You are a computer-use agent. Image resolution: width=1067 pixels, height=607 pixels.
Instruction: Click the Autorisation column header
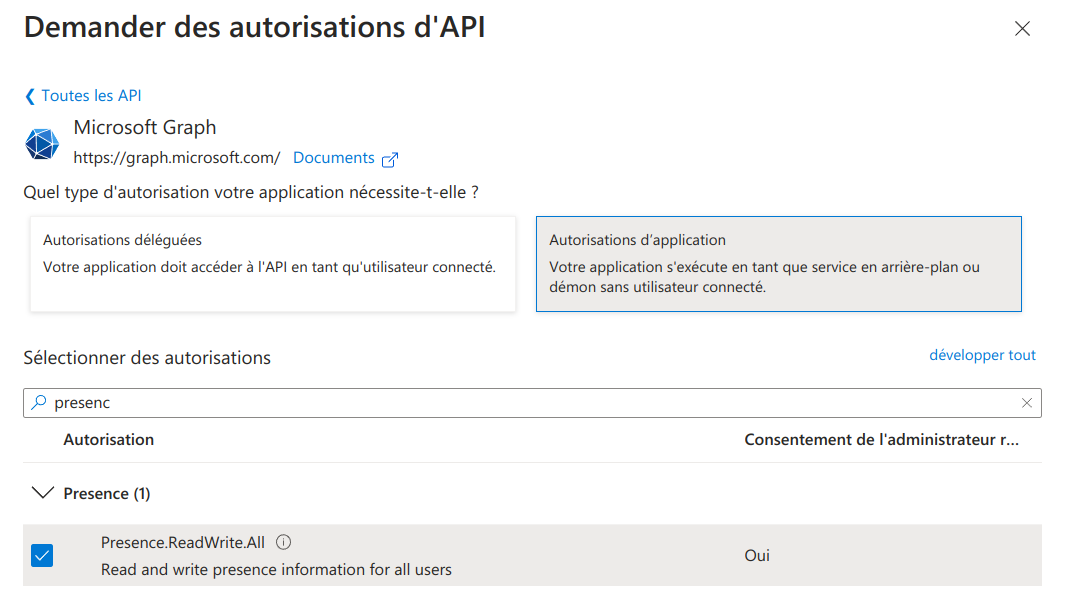(109, 440)
